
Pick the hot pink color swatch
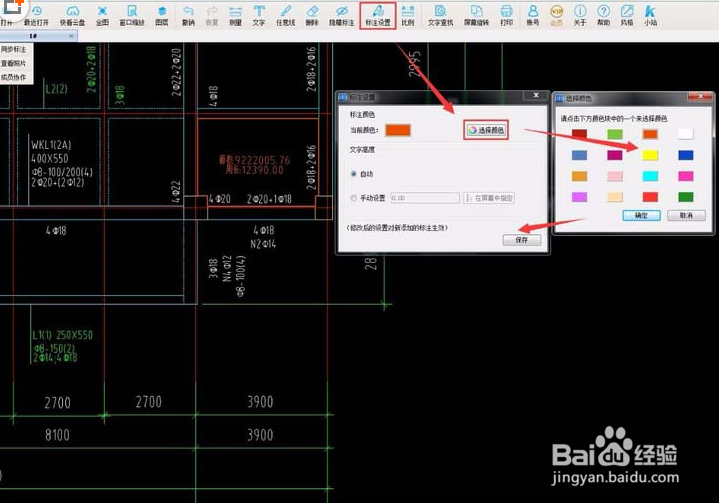(x=686, y=176)
